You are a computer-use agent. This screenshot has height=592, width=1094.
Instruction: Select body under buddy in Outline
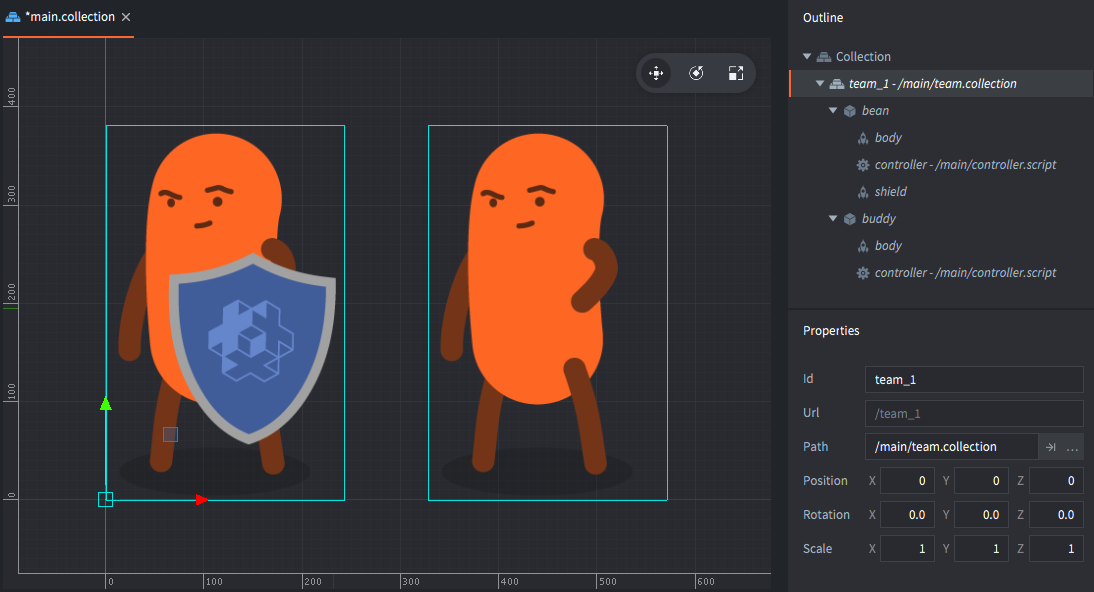coord(888,246)
